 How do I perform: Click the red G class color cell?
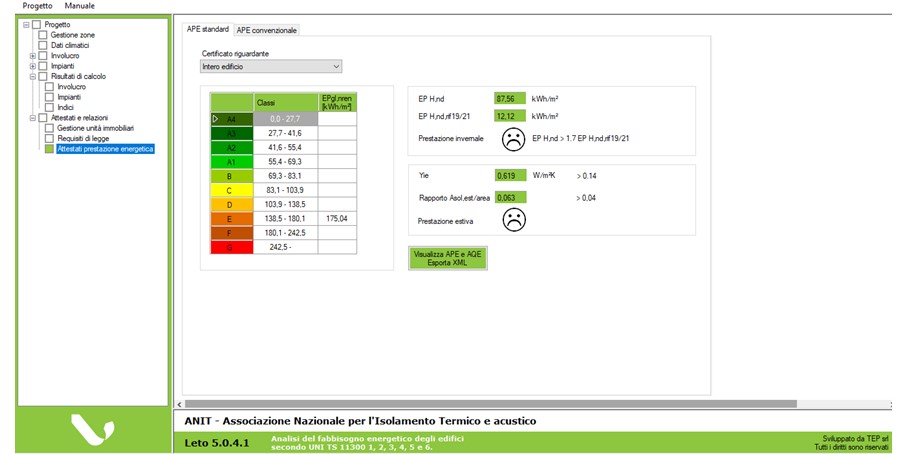pos(231,246)
